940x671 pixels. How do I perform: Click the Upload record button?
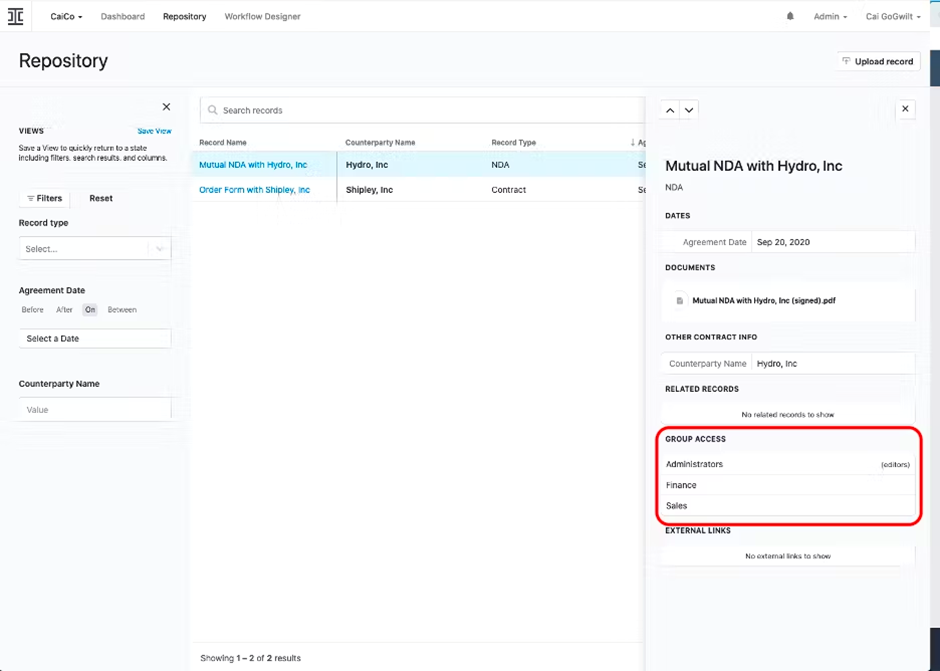[x=878, y=61]
